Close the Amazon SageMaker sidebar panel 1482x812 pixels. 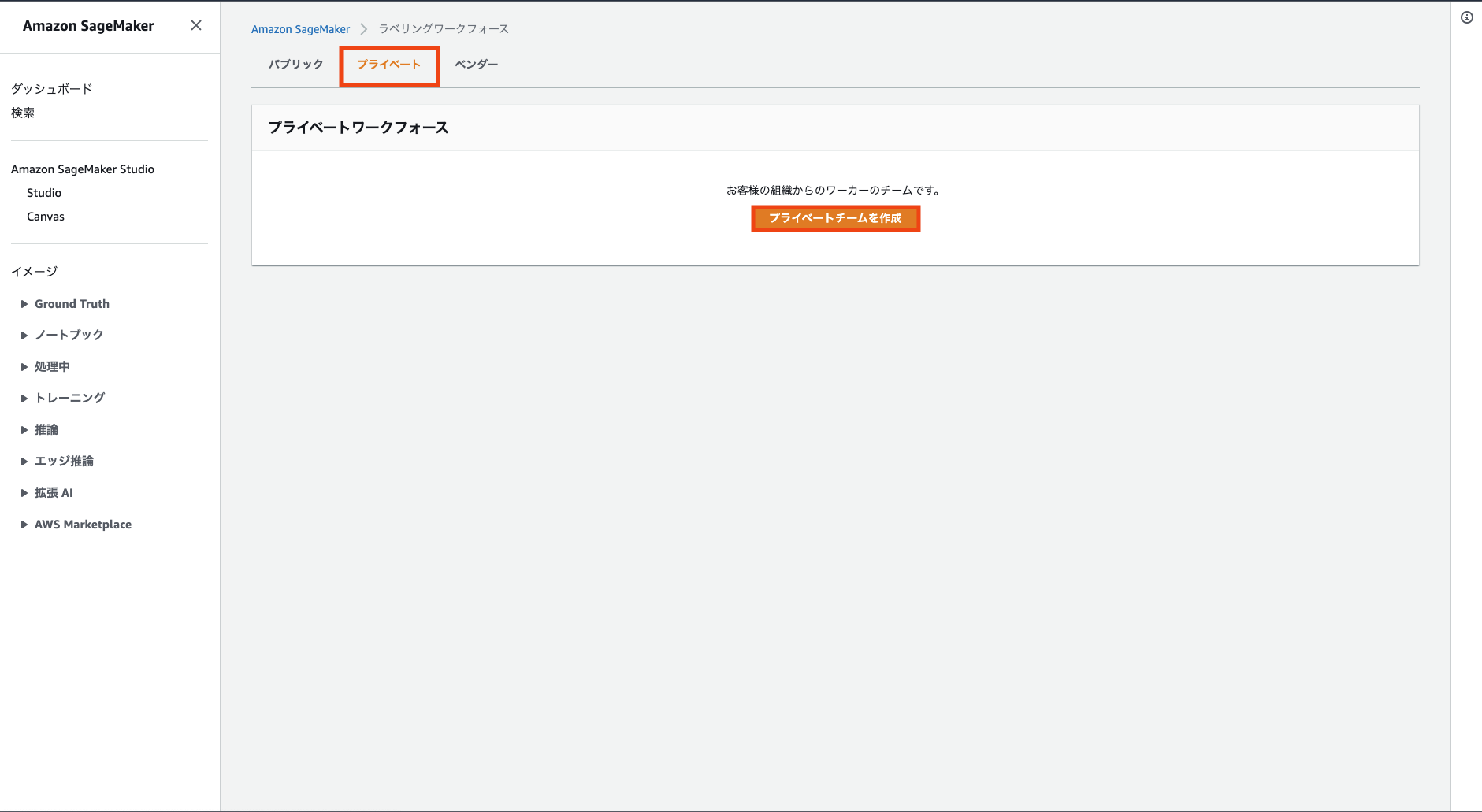point(196,25)
